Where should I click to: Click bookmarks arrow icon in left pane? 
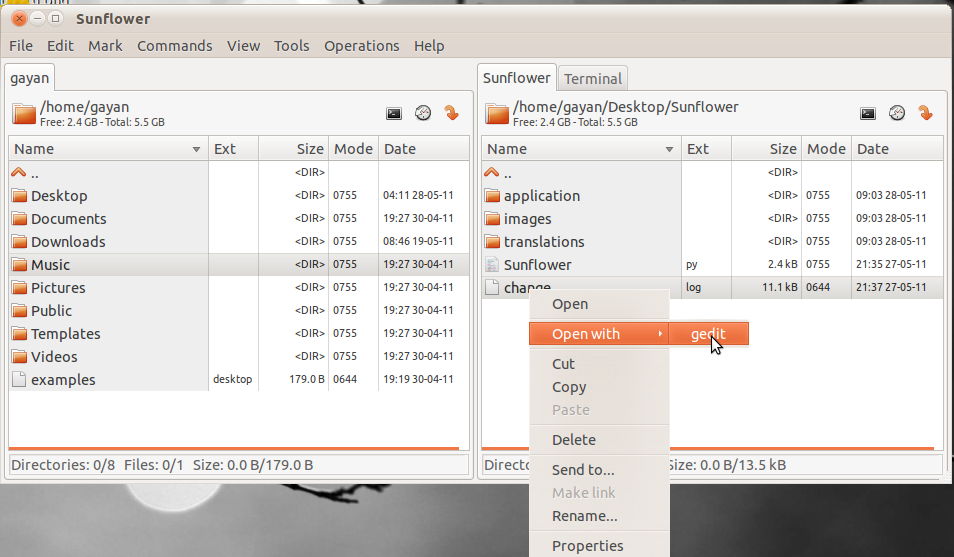[x=451, y=113]
